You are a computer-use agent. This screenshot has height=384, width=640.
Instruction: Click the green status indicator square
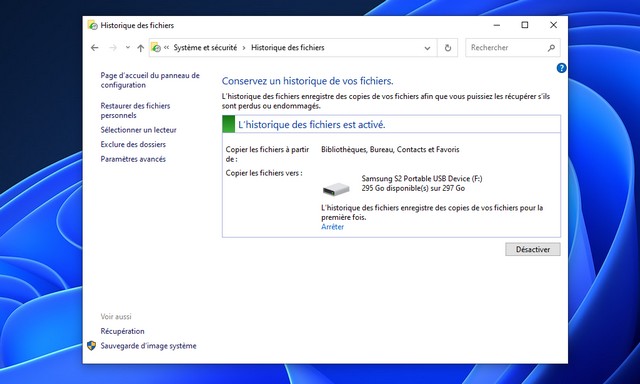point(229,124)
